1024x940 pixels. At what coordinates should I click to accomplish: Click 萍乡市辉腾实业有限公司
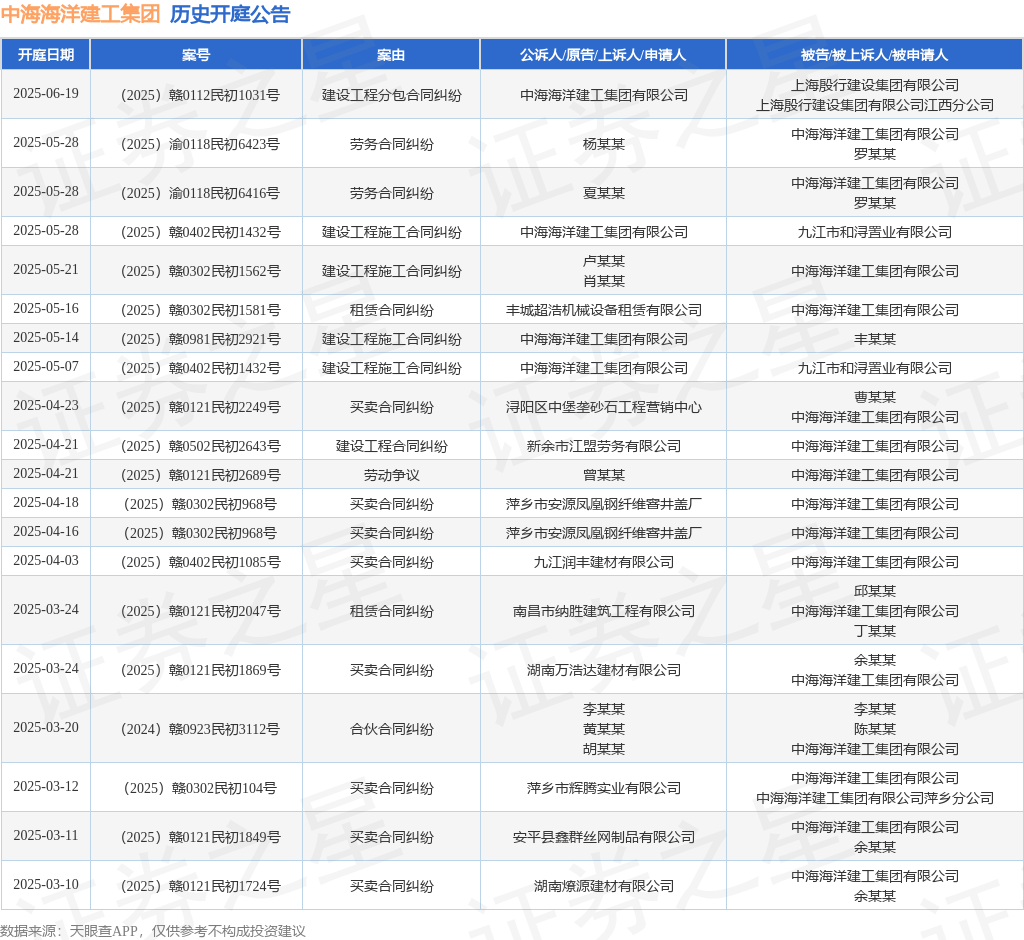pyautogui.click(x=603, y=788)
